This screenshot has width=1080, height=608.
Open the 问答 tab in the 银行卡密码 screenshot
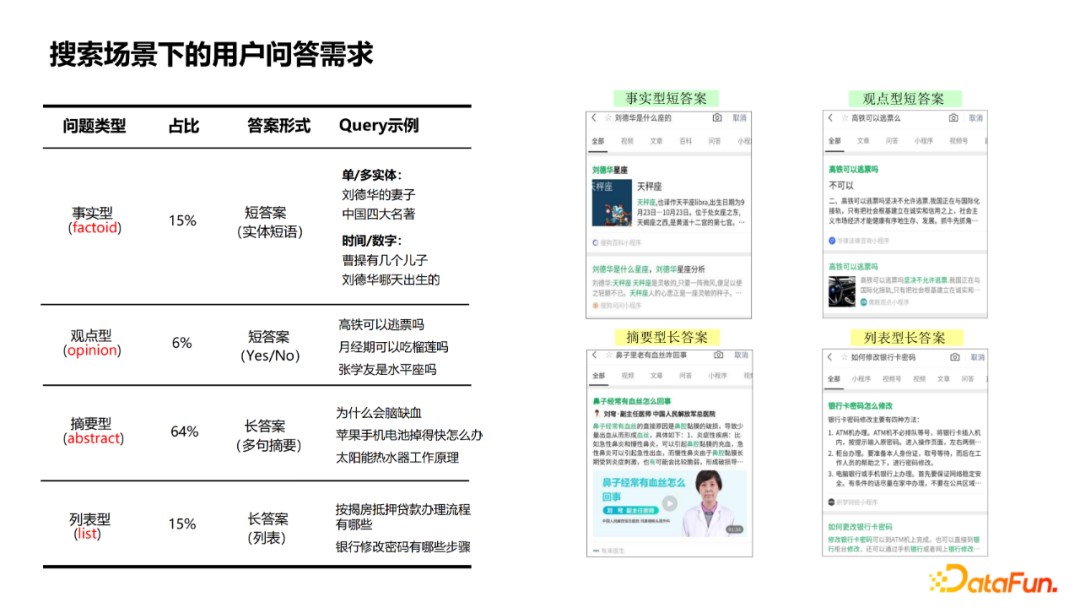[x=967, y=380]
